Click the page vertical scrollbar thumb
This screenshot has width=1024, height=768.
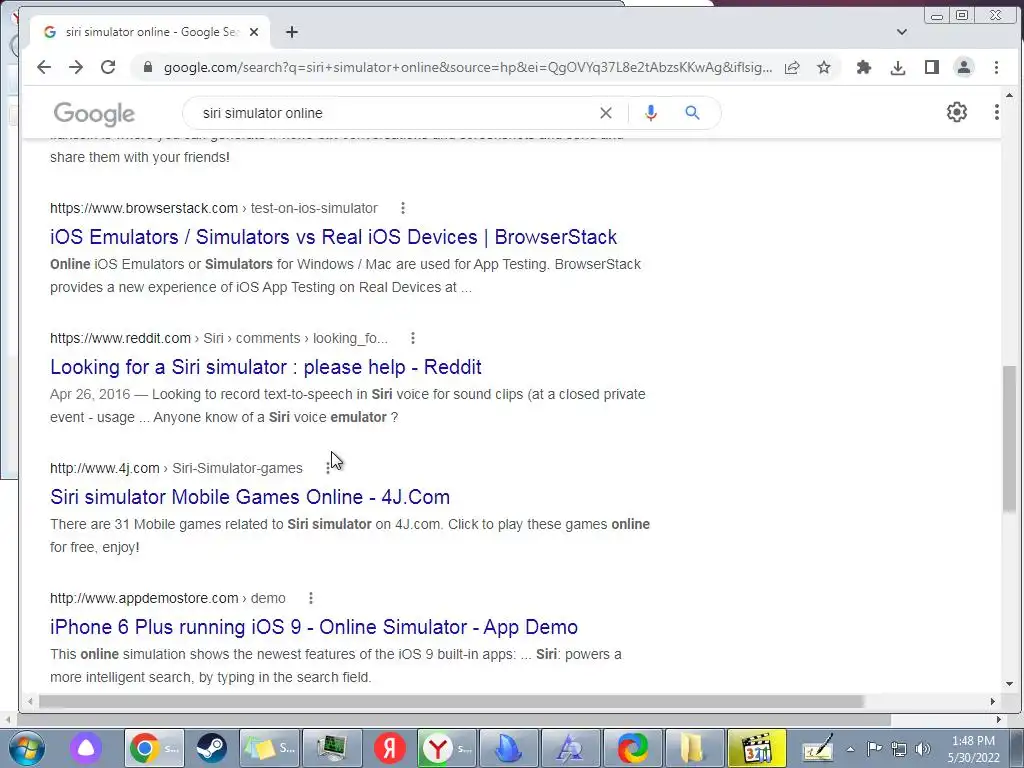click(1010, 438)
